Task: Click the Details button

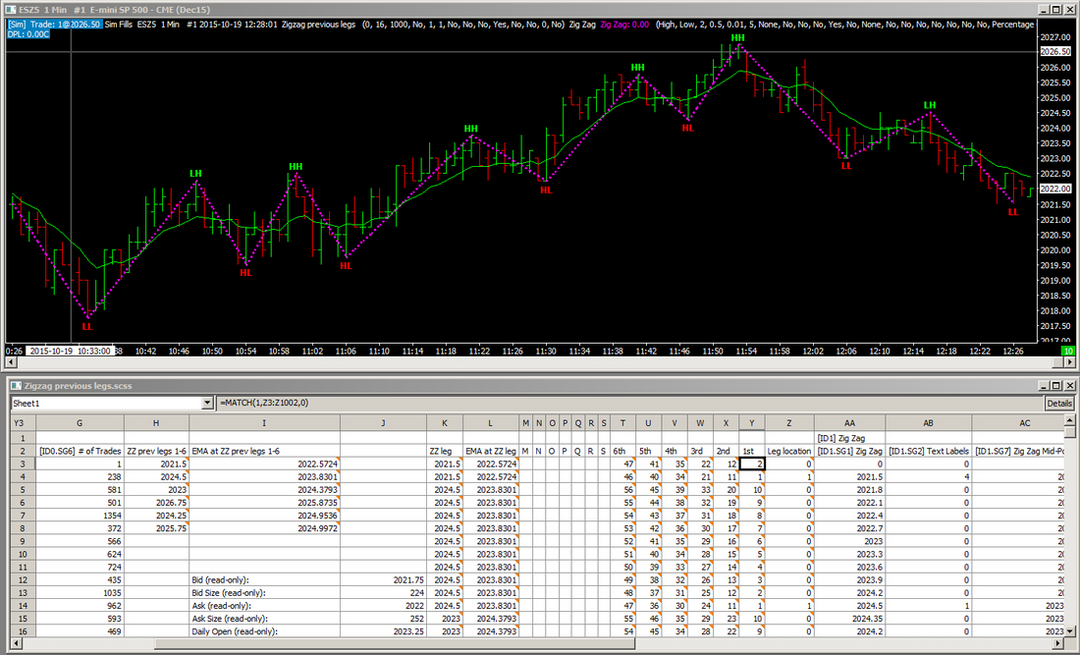Action: tap(1059, 403)
